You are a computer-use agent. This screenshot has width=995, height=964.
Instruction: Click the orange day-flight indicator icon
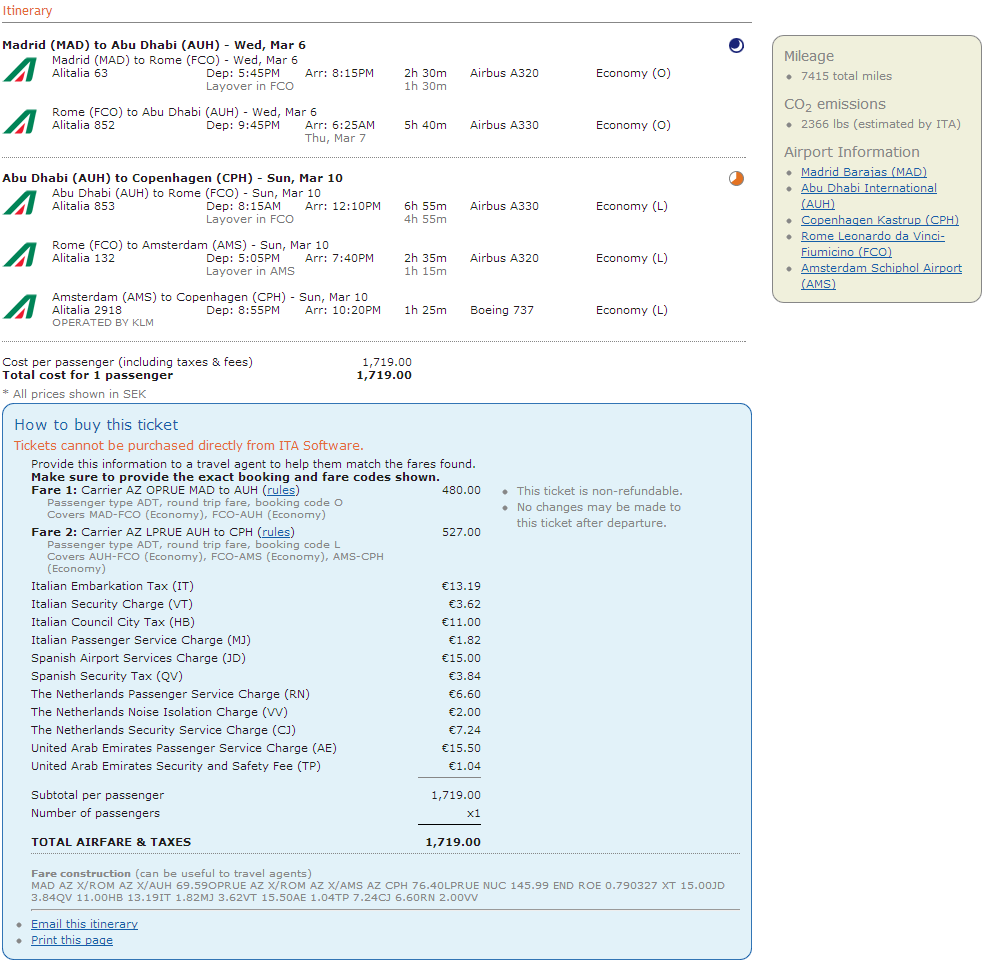click(736, 179)
